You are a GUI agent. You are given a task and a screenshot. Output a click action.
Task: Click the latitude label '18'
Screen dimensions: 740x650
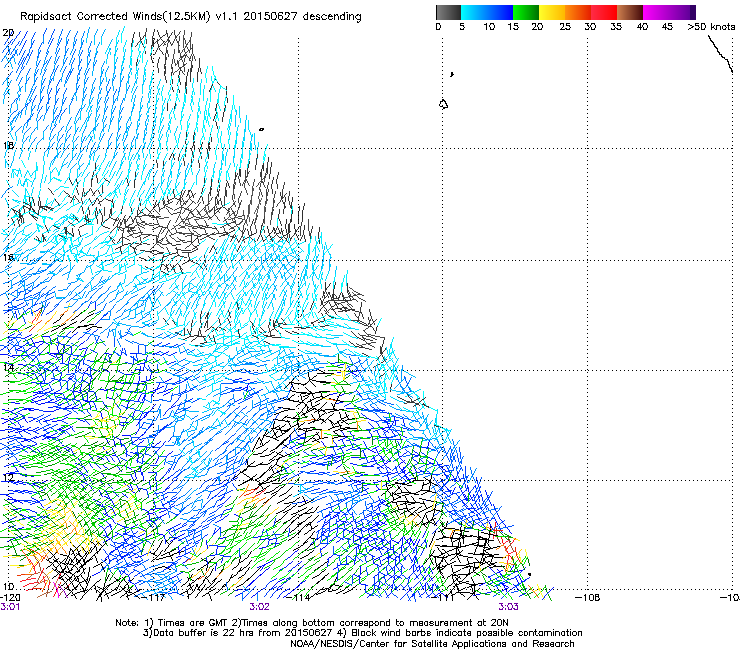8,145
